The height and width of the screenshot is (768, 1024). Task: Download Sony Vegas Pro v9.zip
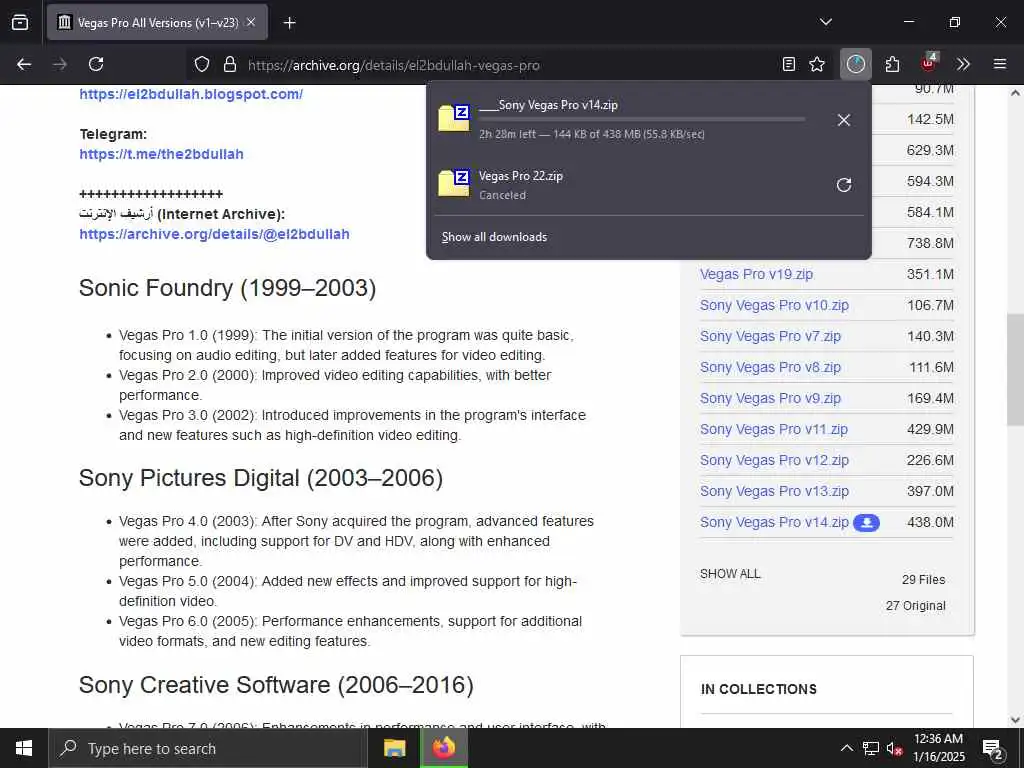(771, 398)
